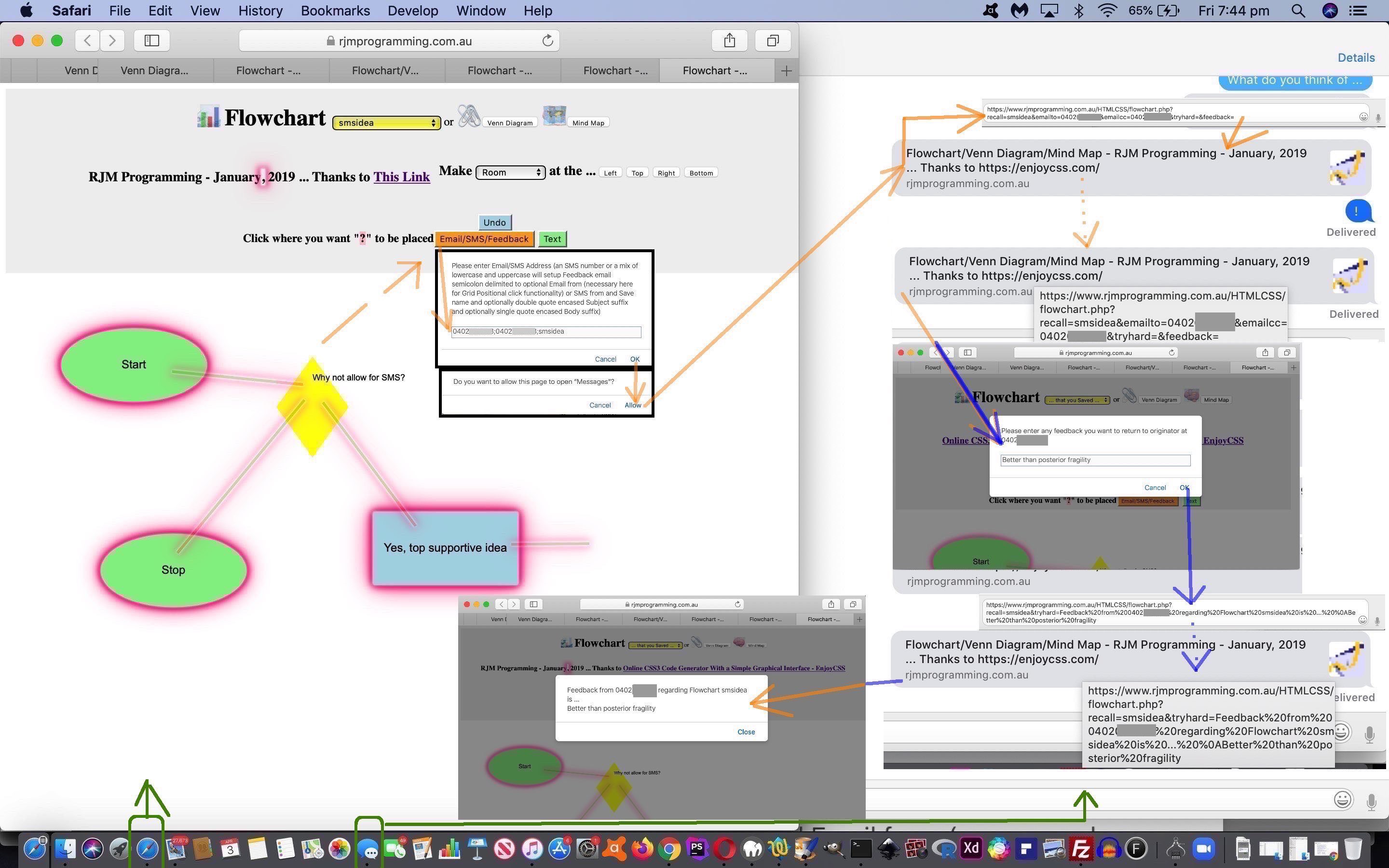Open the Develop menu
This screenshot has height=868, width=1389.
(413, 10)
